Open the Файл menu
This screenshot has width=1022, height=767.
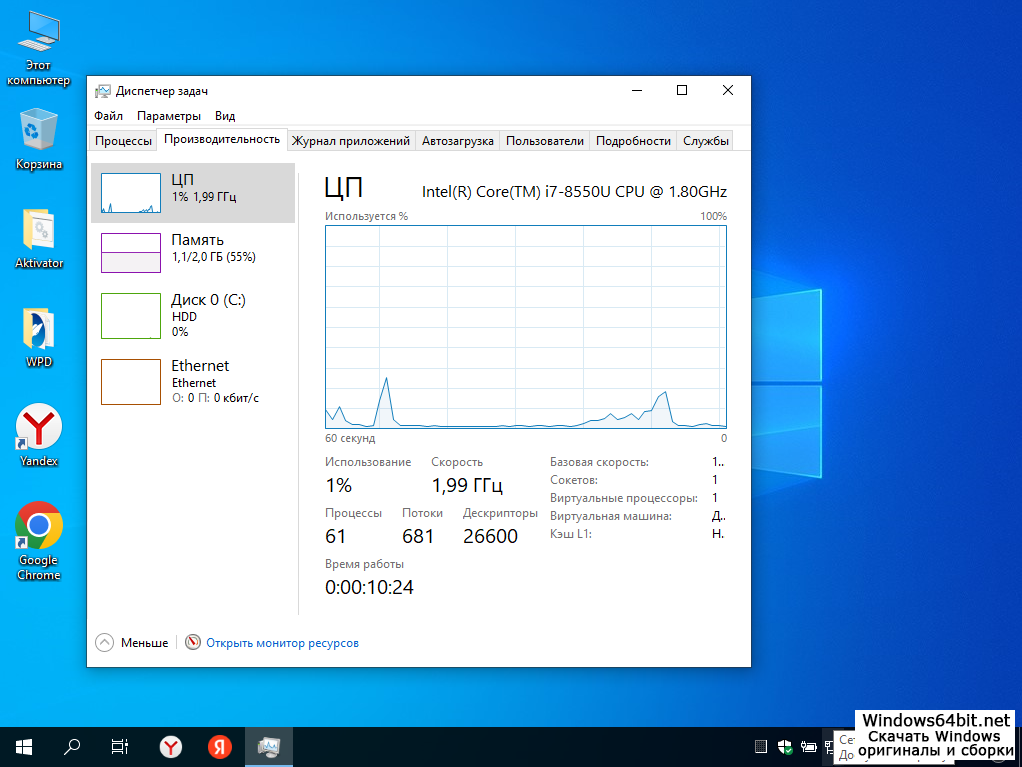tap(108, 116)
